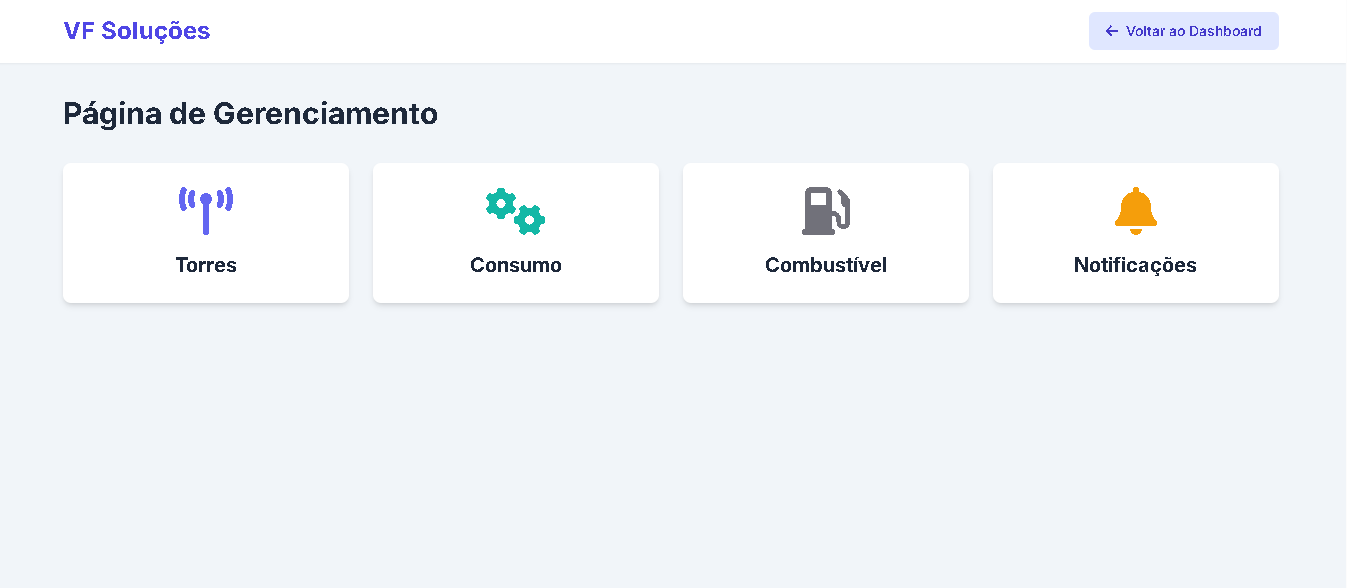The image size is (1347, 588).
Task: Click the white top navigation bar
Action: tap(650, 31)
